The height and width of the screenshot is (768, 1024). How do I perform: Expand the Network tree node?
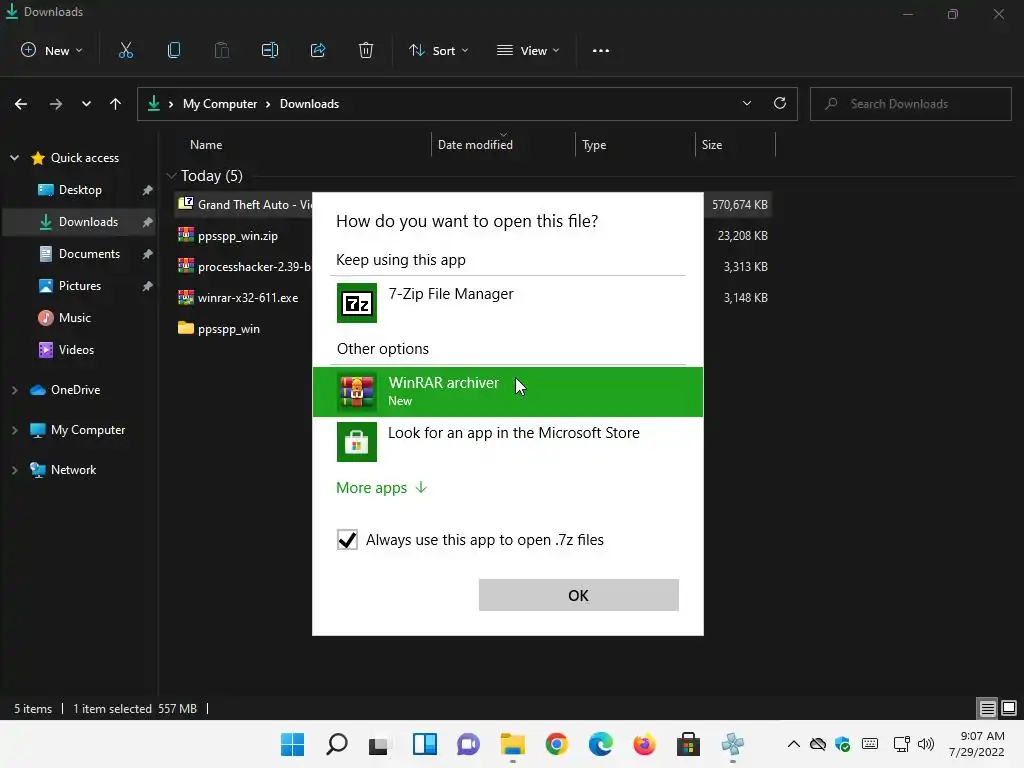tap(14, 470)
